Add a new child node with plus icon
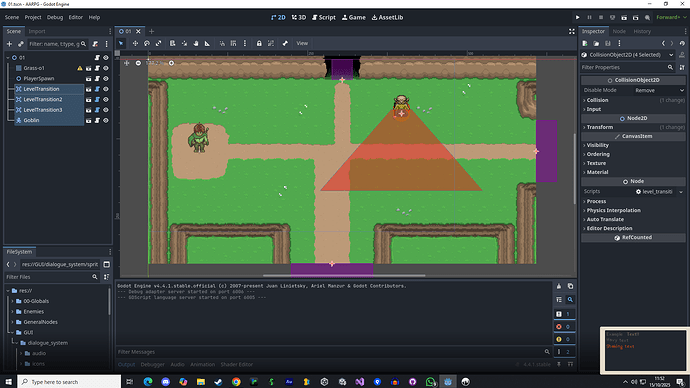The width and height of the screenshot is (690, 388). 9,44
